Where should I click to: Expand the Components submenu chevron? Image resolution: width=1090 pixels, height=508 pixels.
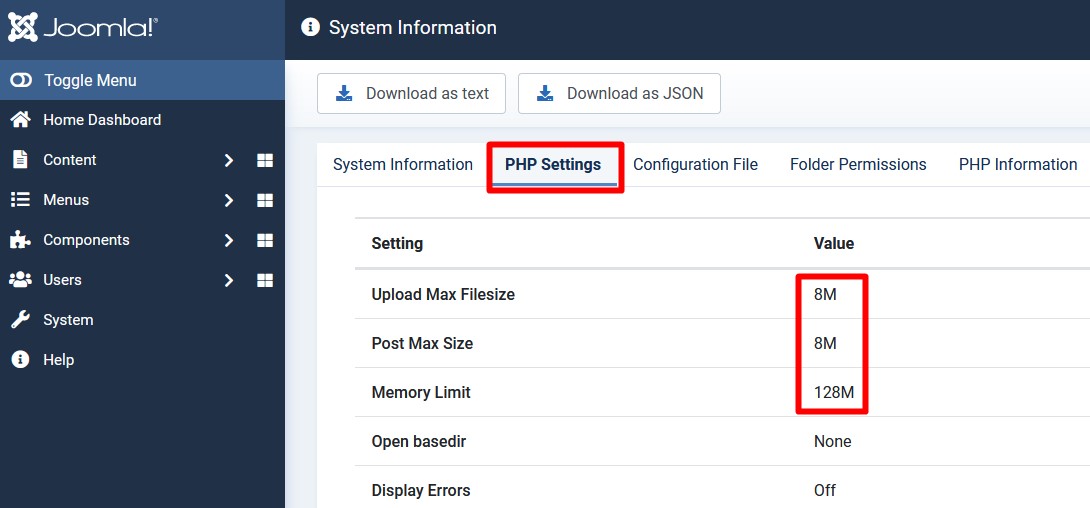(x=229, y=240)
